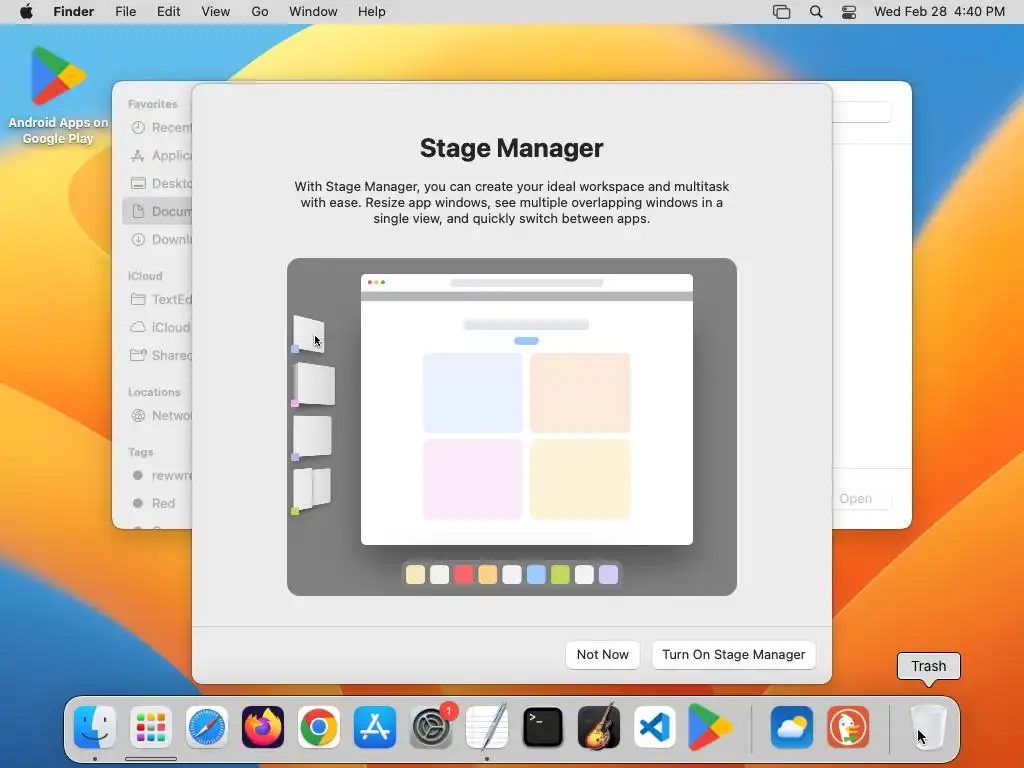Image resolution: width=1024 pixels, height=768 pixels.
Task: Click the Stage Manager menu bar icon
Action: 781,12
